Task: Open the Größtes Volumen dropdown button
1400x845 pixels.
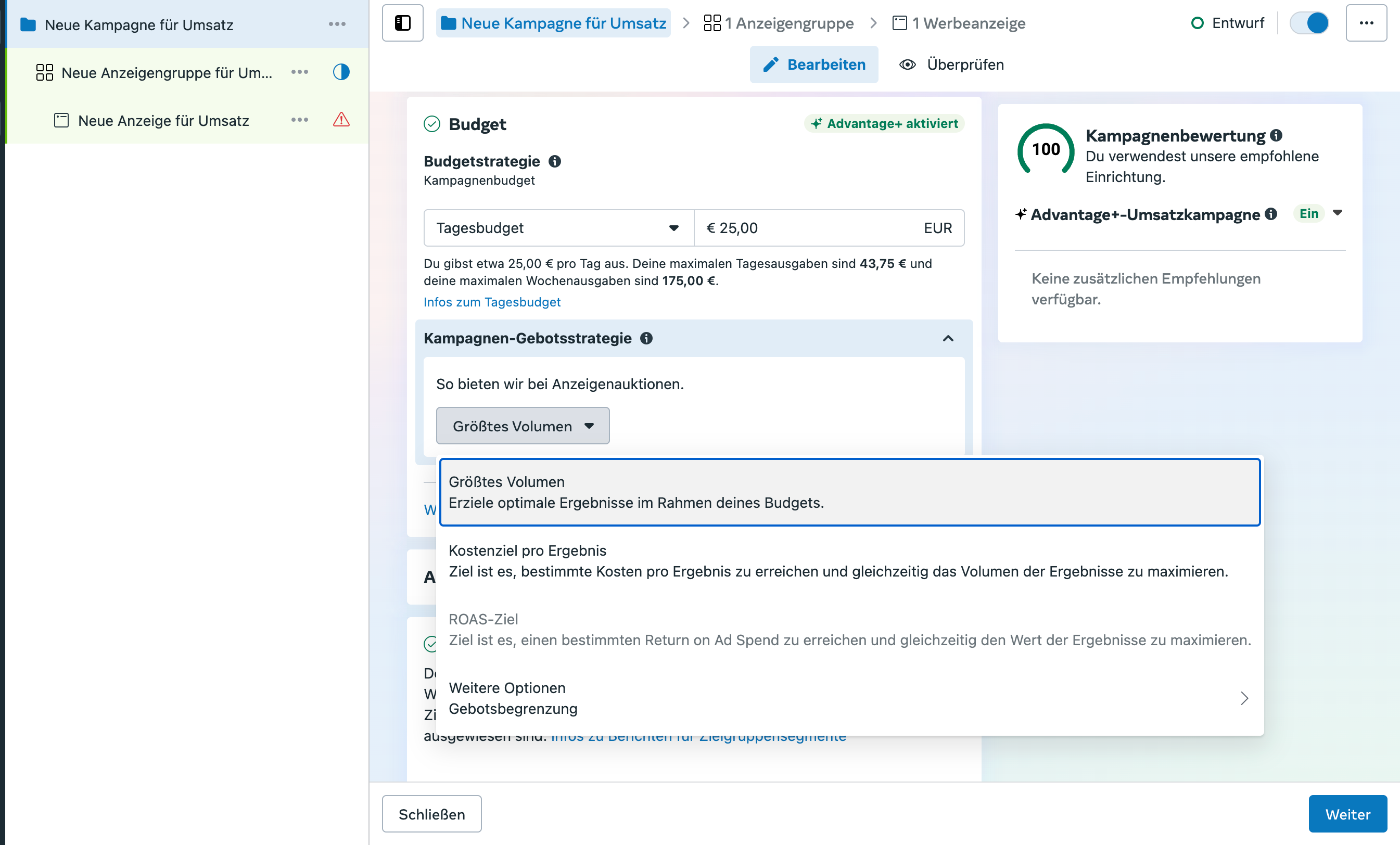Action: click(523, 426)
